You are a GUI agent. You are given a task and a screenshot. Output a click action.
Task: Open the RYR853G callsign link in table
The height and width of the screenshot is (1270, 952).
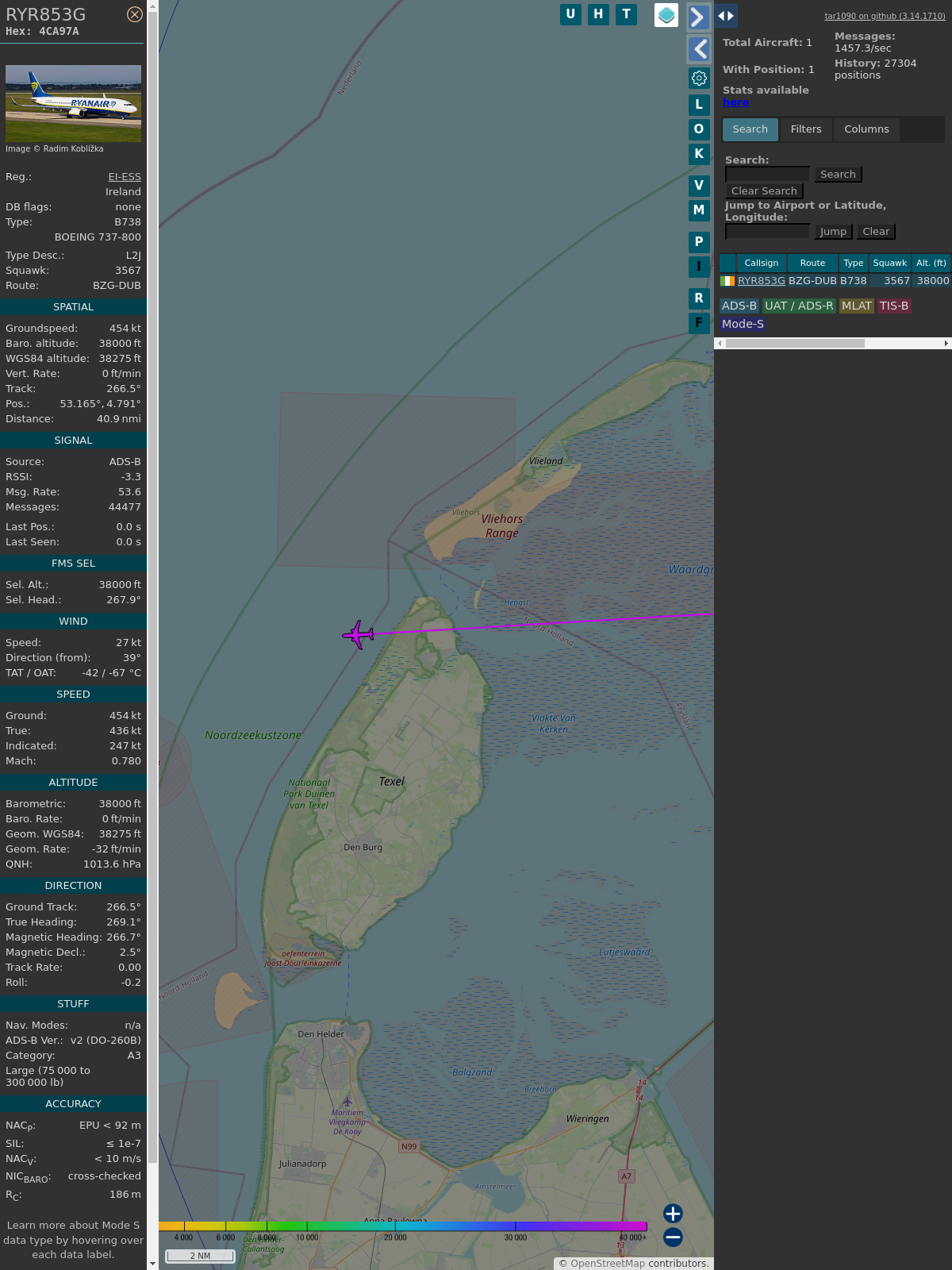point(762,281)
